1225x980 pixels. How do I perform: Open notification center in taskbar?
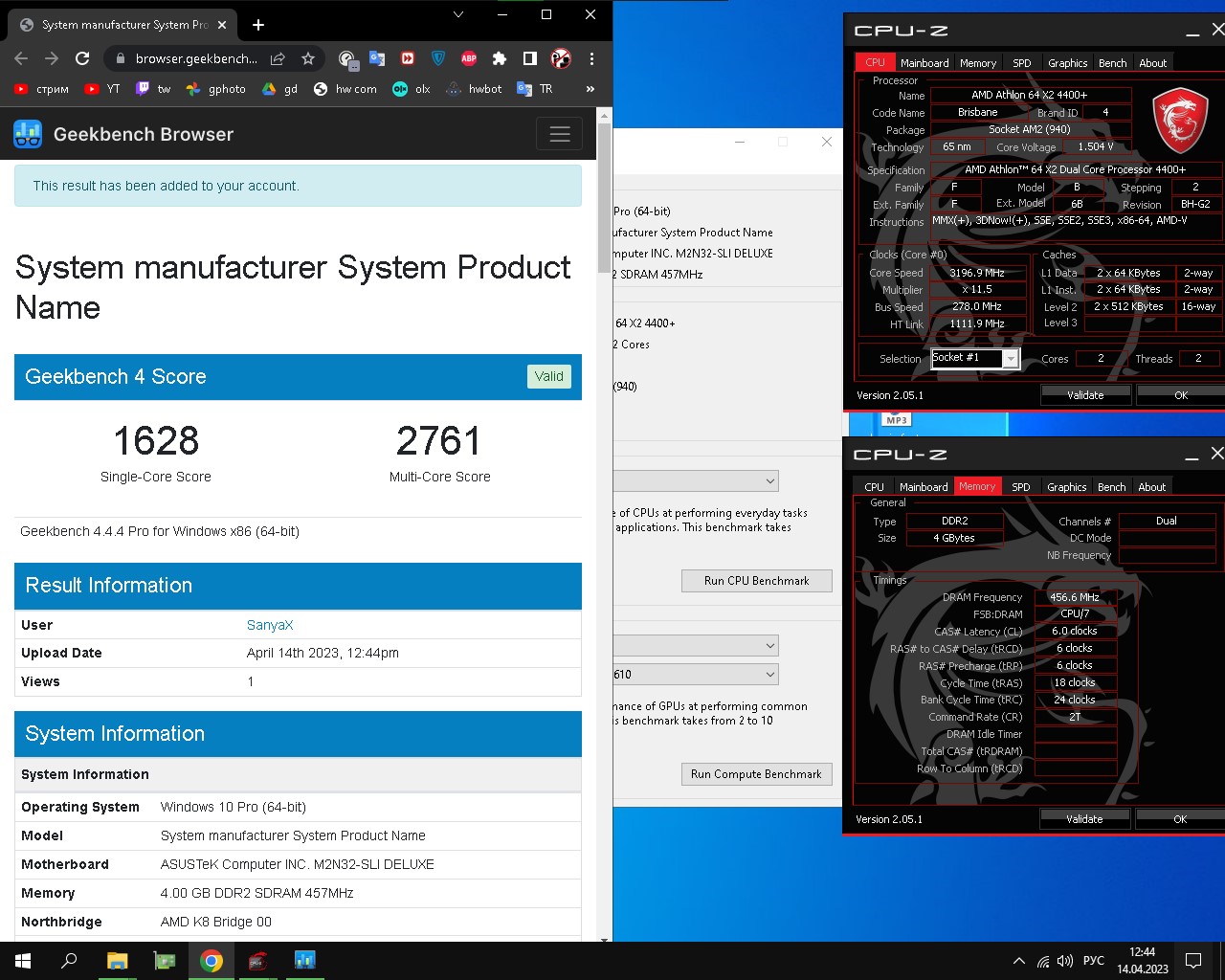point(1193,961)
